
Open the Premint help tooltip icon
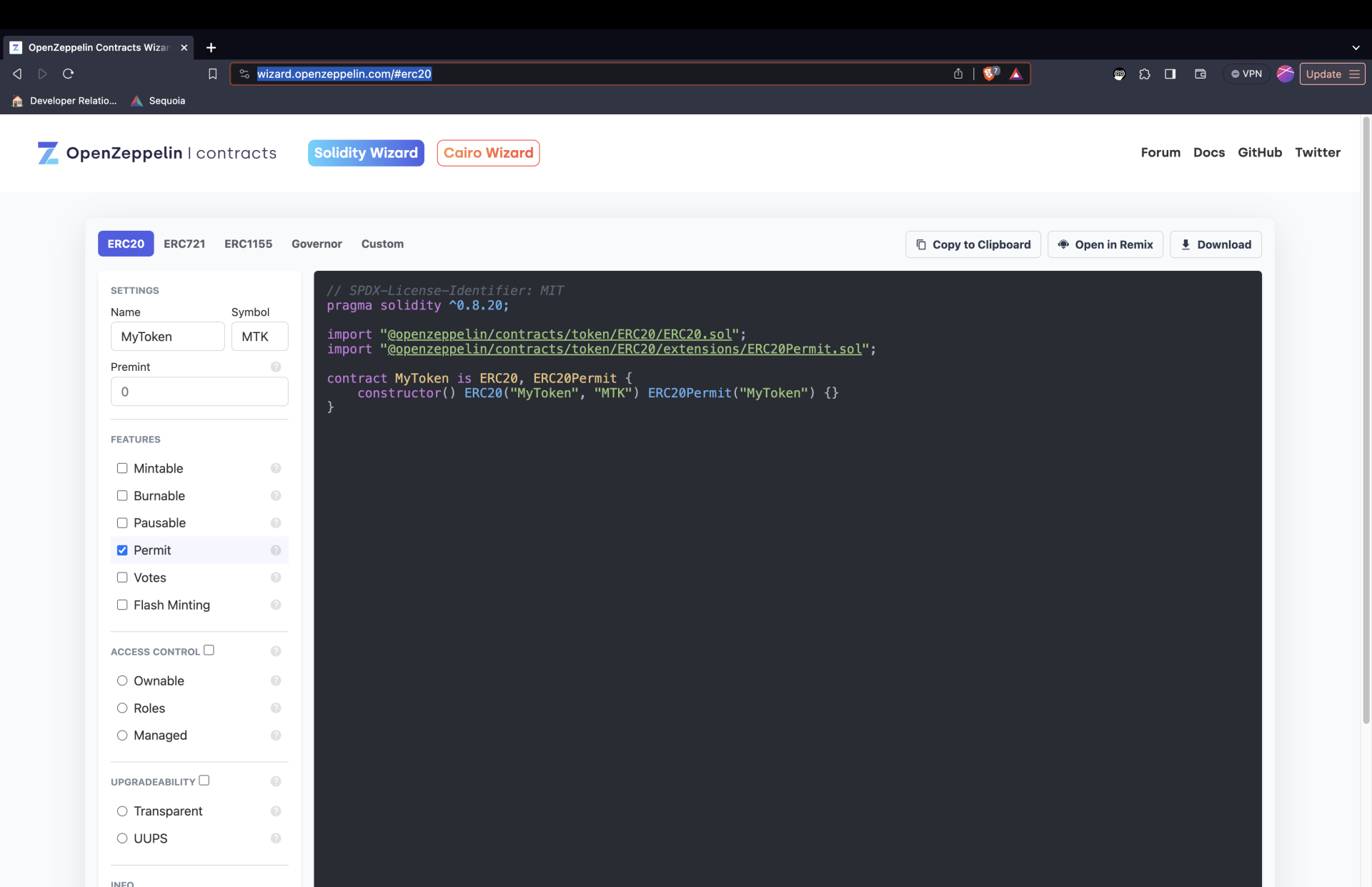pyautogui.click(x=276, y=367)
